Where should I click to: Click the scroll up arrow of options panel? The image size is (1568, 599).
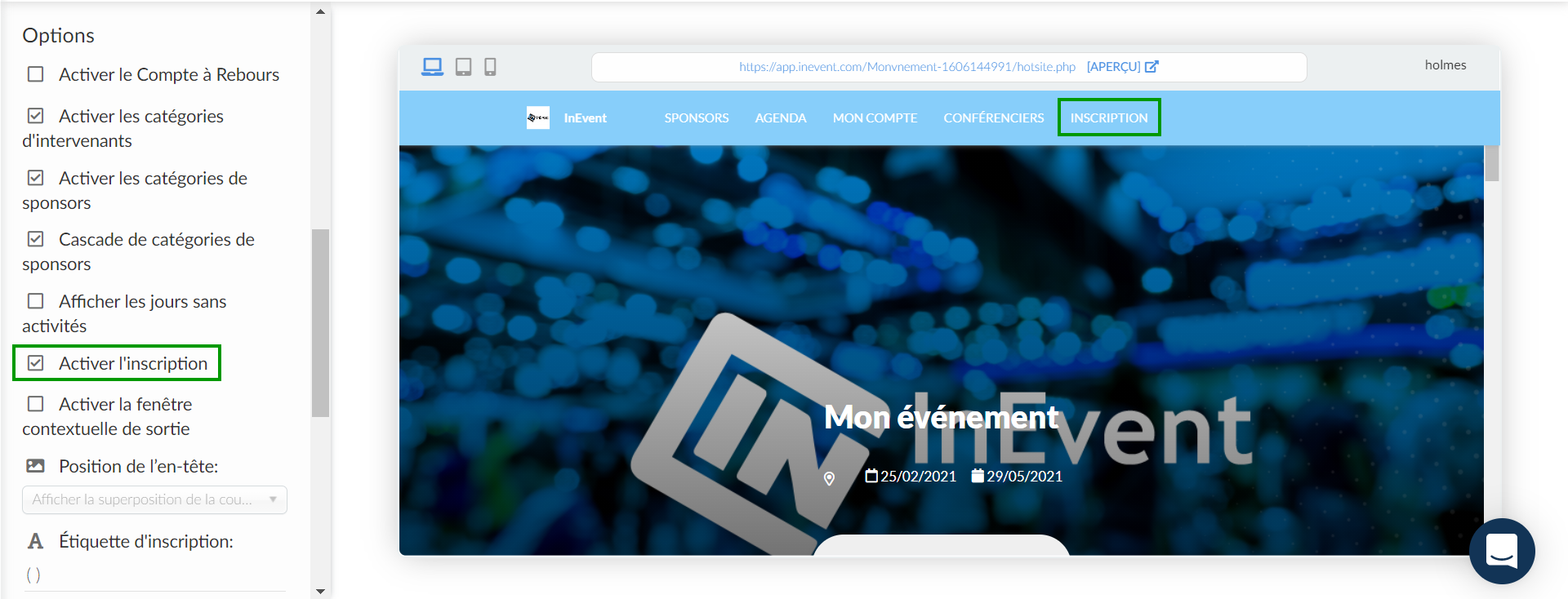coord(320,11)
